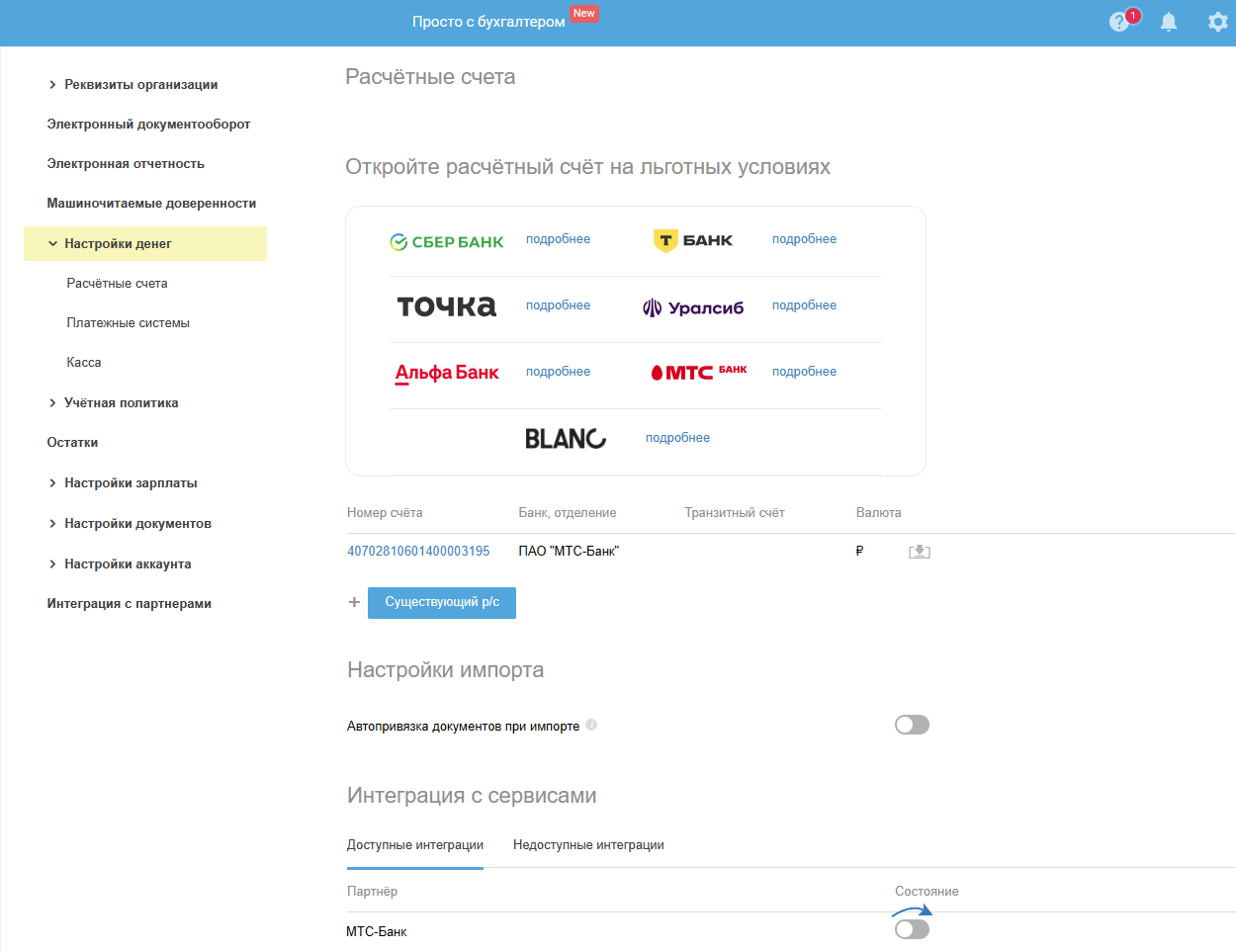Open the settings gear icon

tap(1217, 22)
